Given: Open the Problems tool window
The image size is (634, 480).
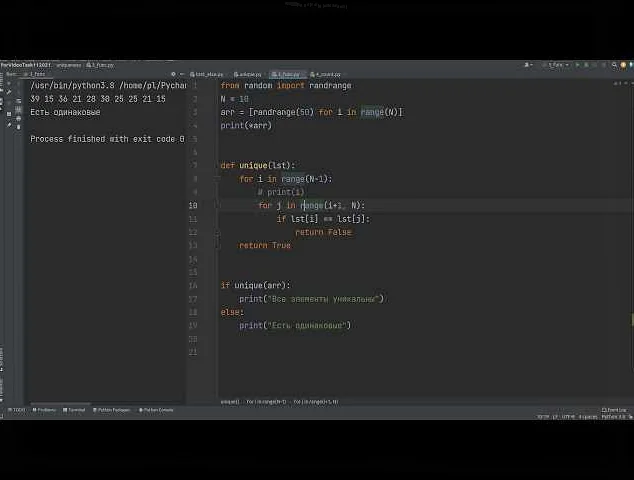Looking at the screenshot, I should point(44,410).
